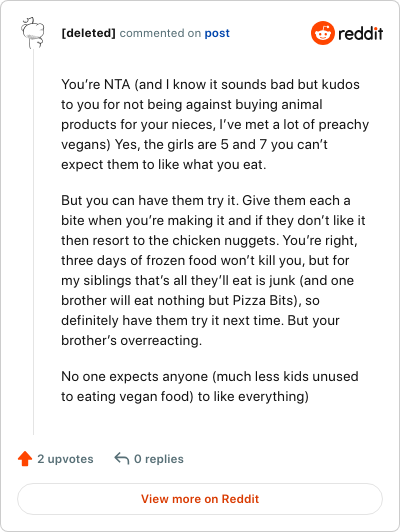400x532 pixels.
Task: Click the 'View more on Reddit' button
Action: (x=200, y=499)
